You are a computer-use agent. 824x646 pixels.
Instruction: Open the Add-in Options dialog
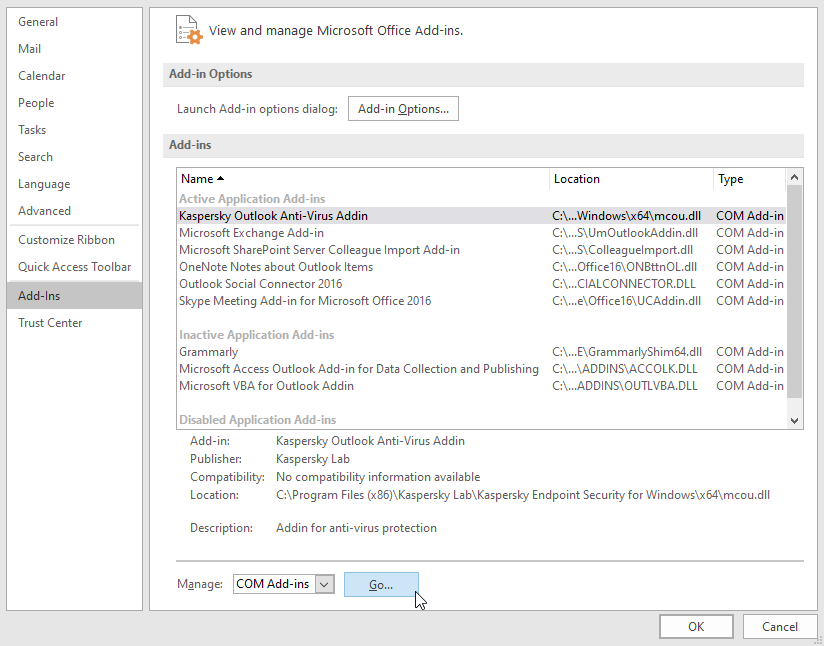[403, 108]
